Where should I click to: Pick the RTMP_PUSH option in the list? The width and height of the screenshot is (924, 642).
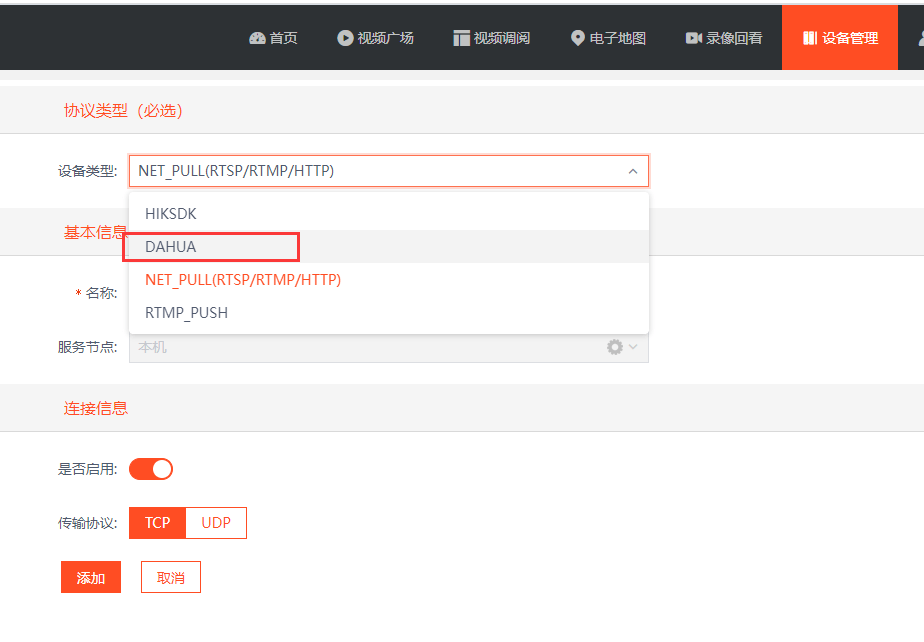coord(389,312)
